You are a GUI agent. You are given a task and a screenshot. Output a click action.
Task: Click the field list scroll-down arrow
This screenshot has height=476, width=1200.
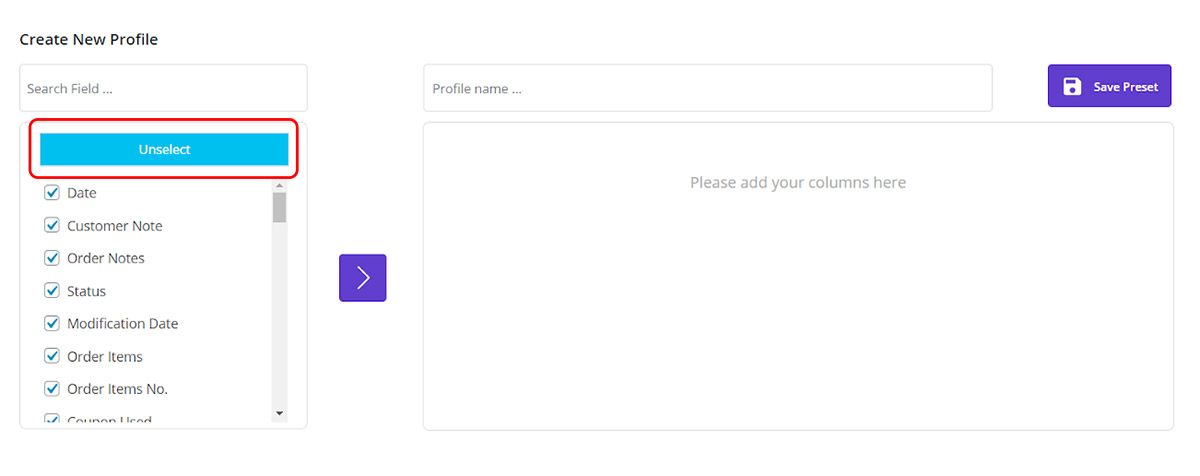[x=279, y=413]
